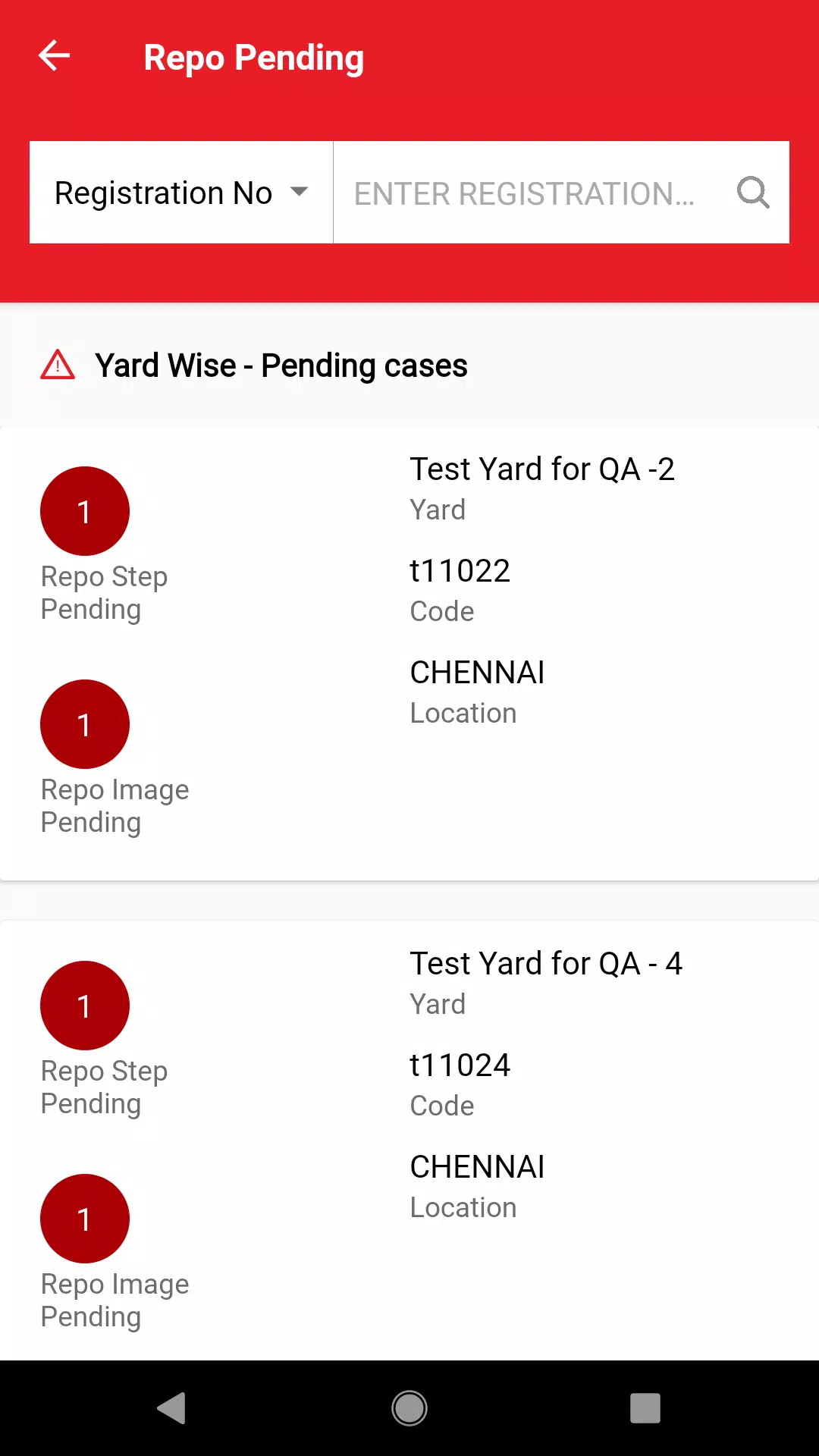Open Test Yard for QA - 4 yard

click(546, 964)
